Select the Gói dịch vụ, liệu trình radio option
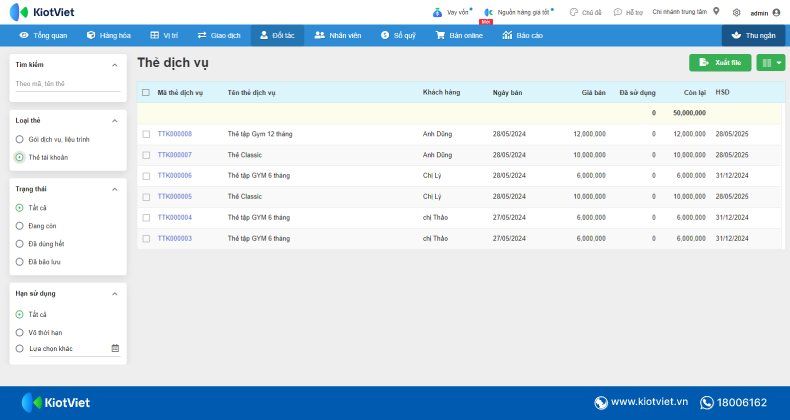Image resolution: width=790 pixels, height=420 pixels. coord(20,139)
